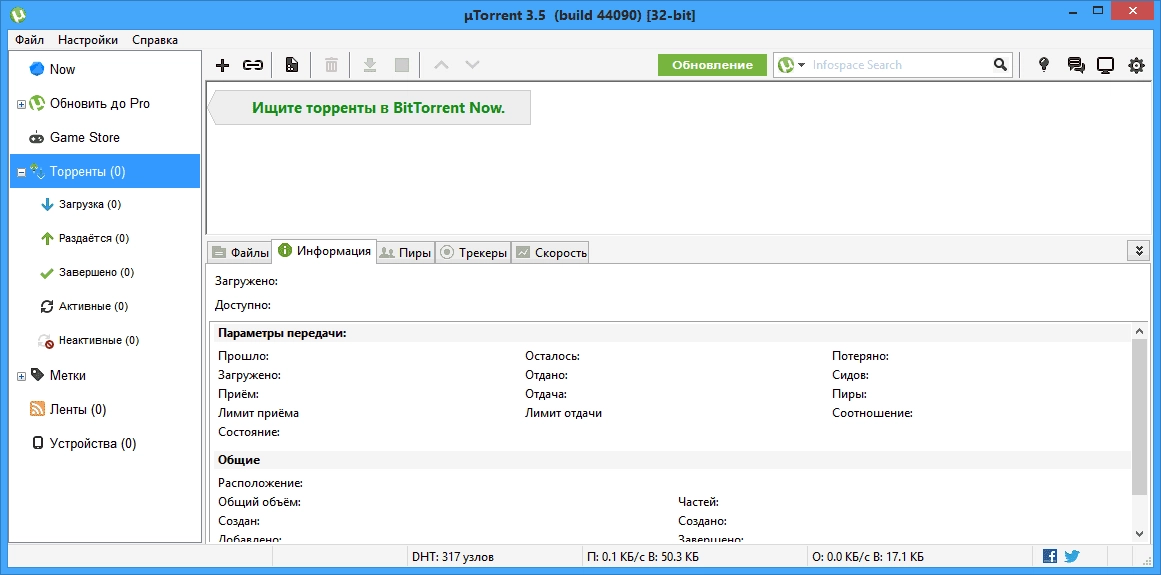
Task: Start torrent download arrow icon
Action: (x=369, y=65)
